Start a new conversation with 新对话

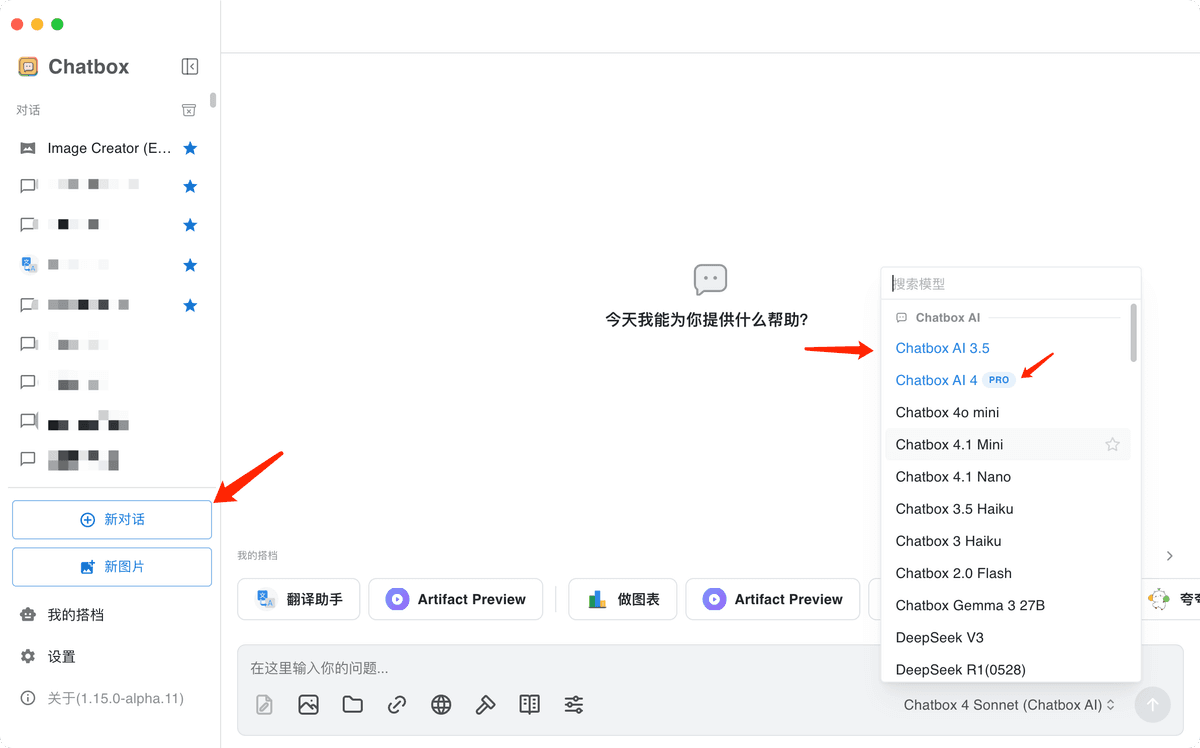point(111,519)
